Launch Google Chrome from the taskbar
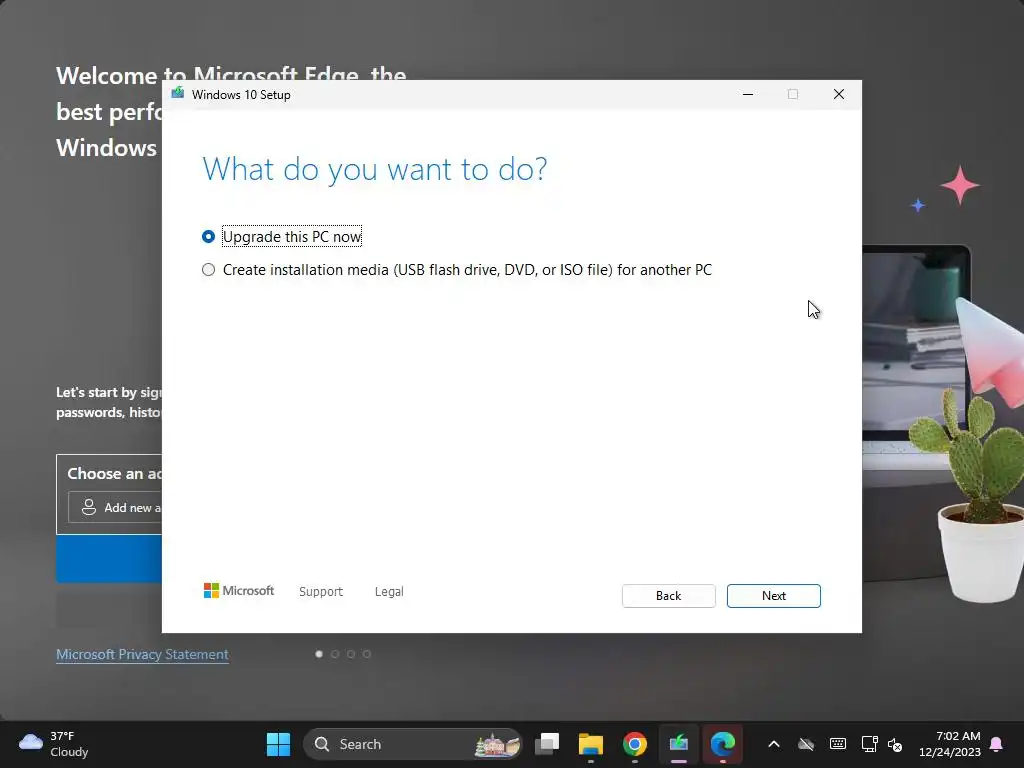This screenshot has width=1024, height=768. coord(635,744)
